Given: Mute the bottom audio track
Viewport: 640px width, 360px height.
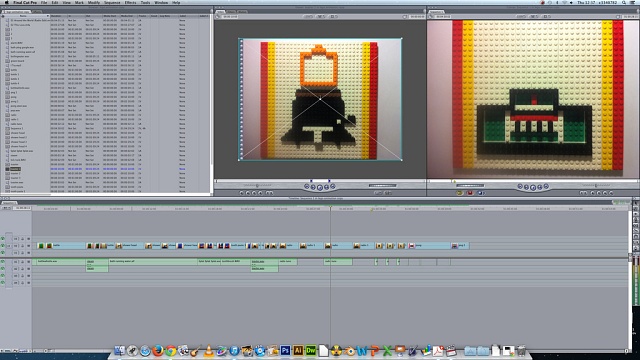Looking at the screenshot, I should tap(3, 282).
